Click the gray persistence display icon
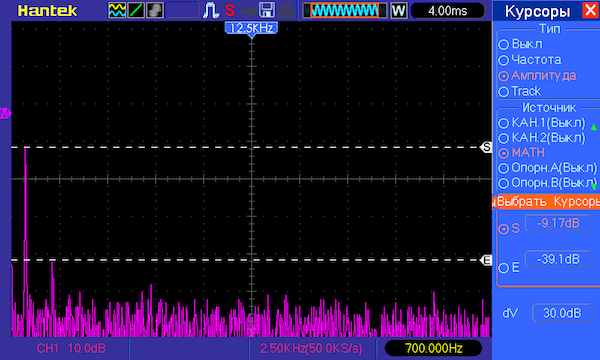Screen dimensions: 600x360 pyautogui.click(x=155, y=10)
